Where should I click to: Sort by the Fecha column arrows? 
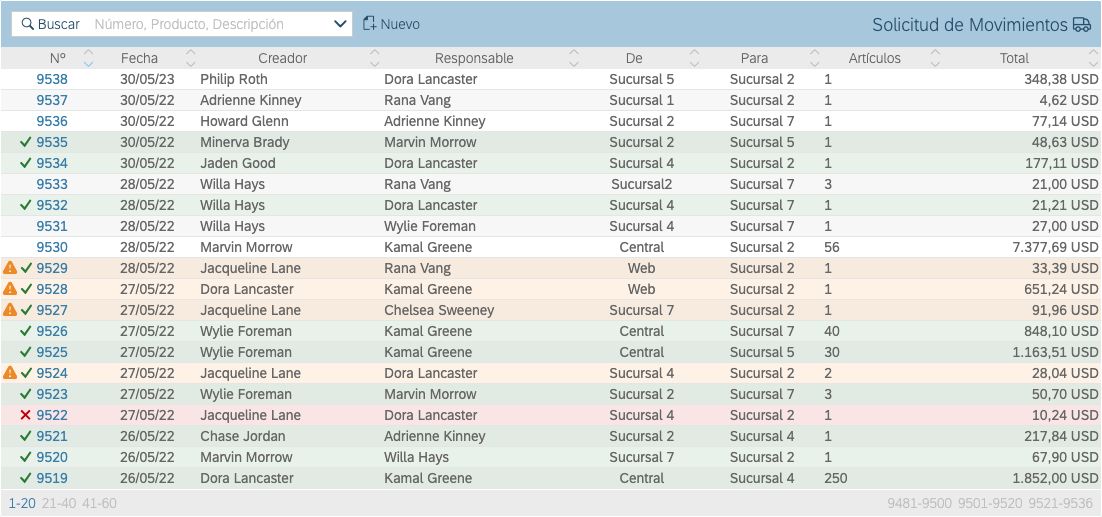pos(191,58)
